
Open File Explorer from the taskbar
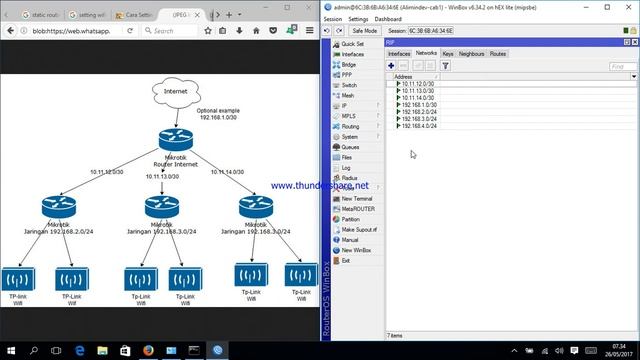pyautogui.click(x=102, y=350)
